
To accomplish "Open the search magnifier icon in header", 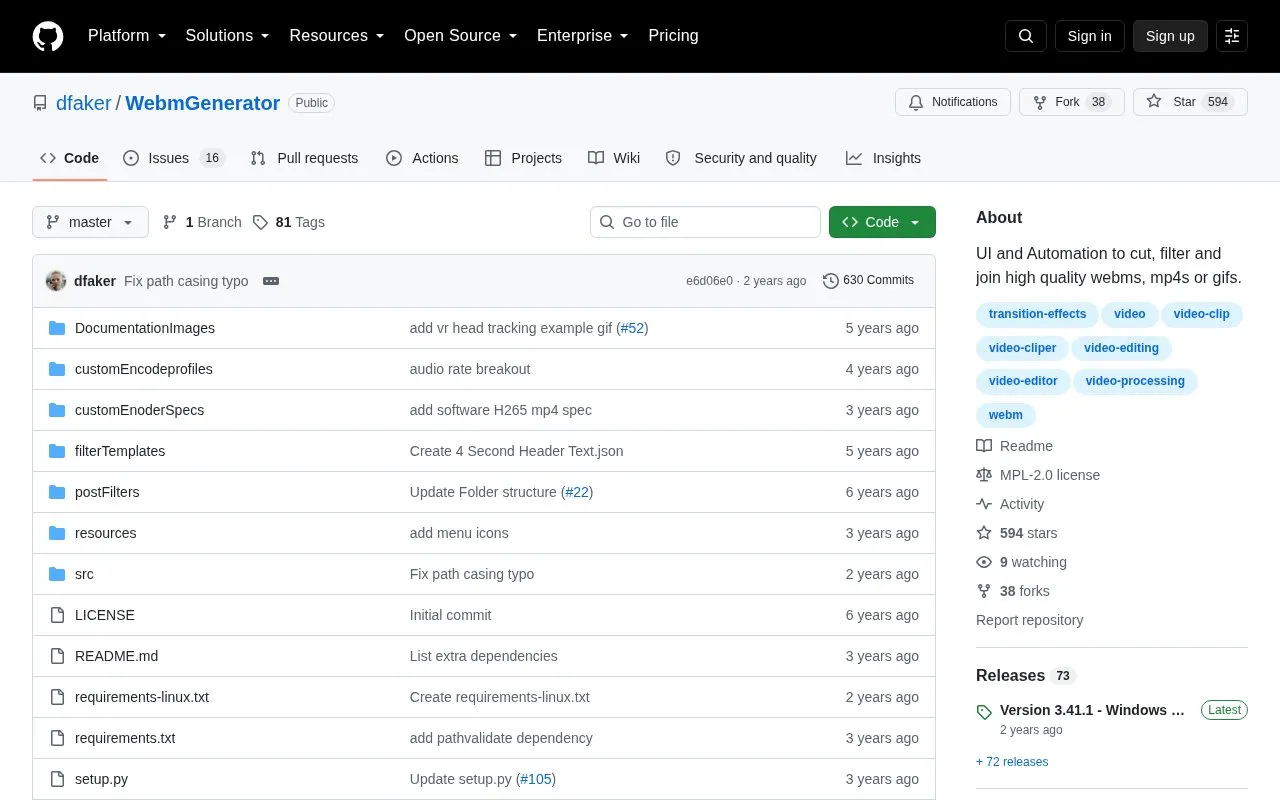I will (1026, 36).
